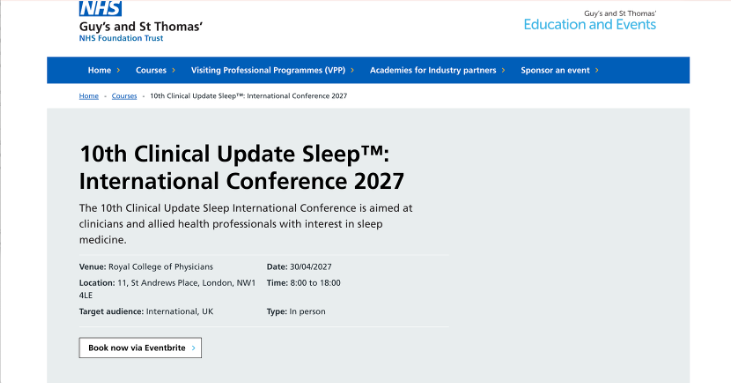This screenshot has height=384, width=732.
Task: Click the NHS Foundation Trust text
Action: (x=121, y=39)
